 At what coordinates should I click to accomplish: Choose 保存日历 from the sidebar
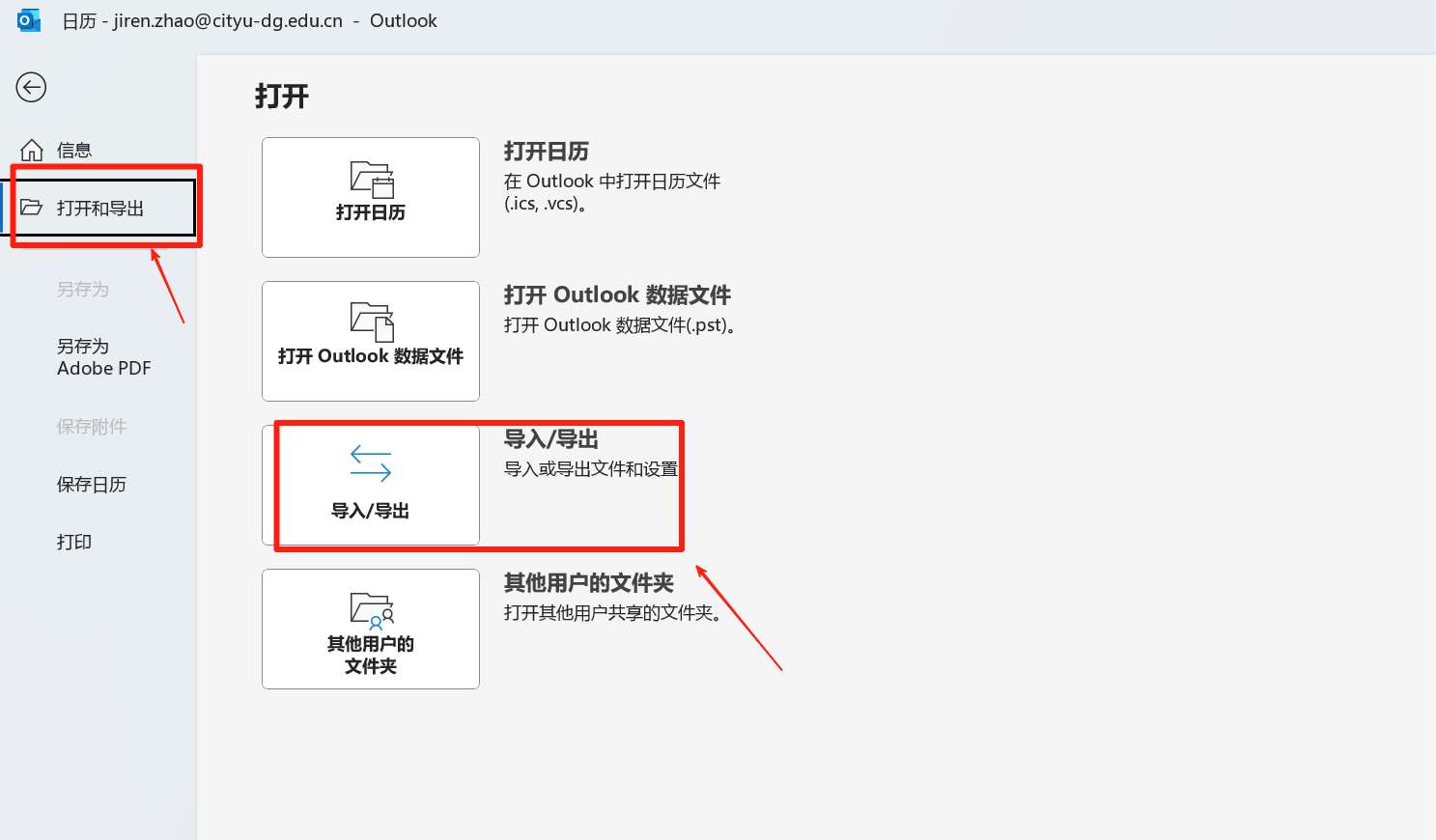[92, 485]
